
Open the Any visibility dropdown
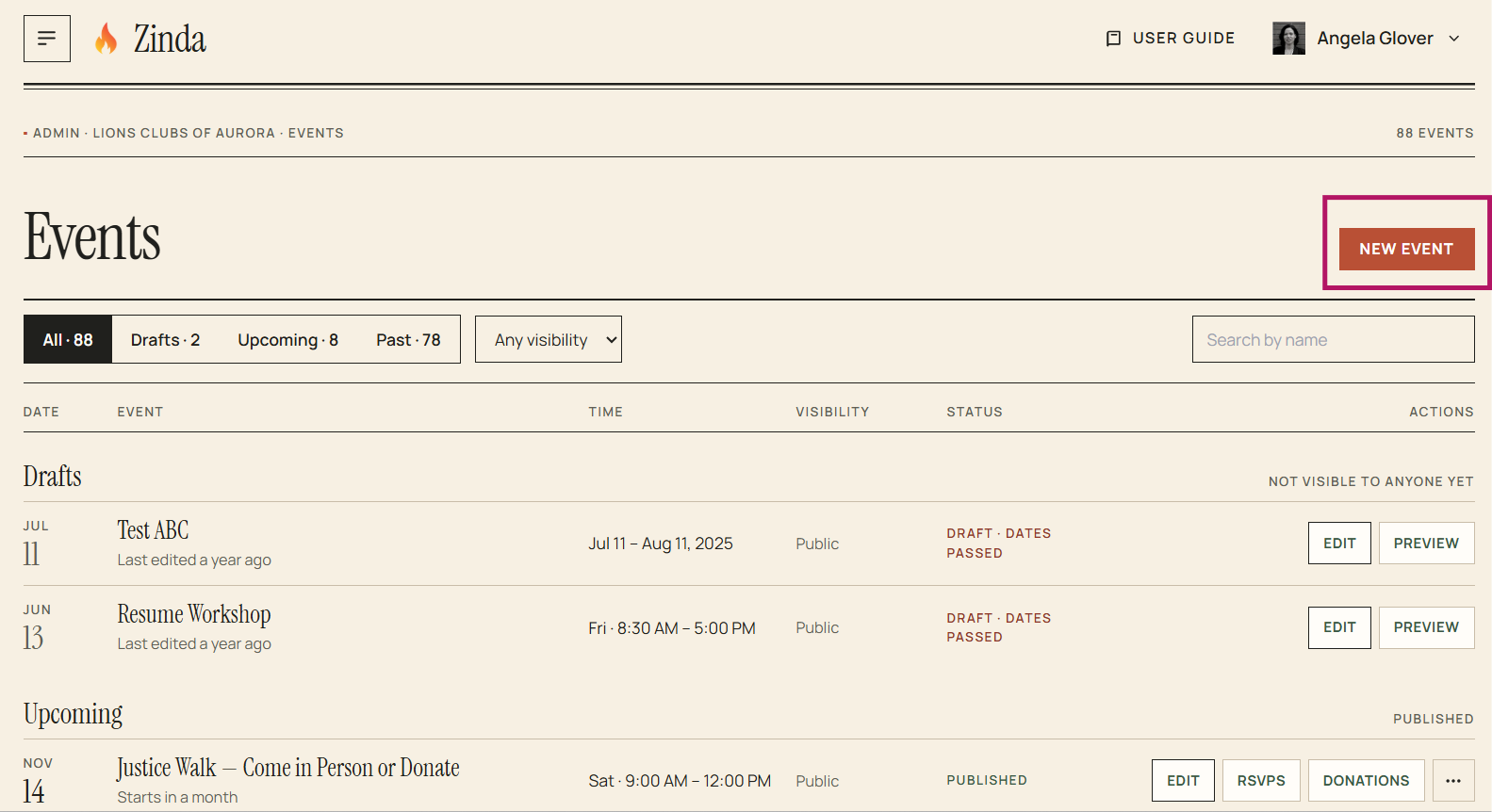click(x=549, y=339)
